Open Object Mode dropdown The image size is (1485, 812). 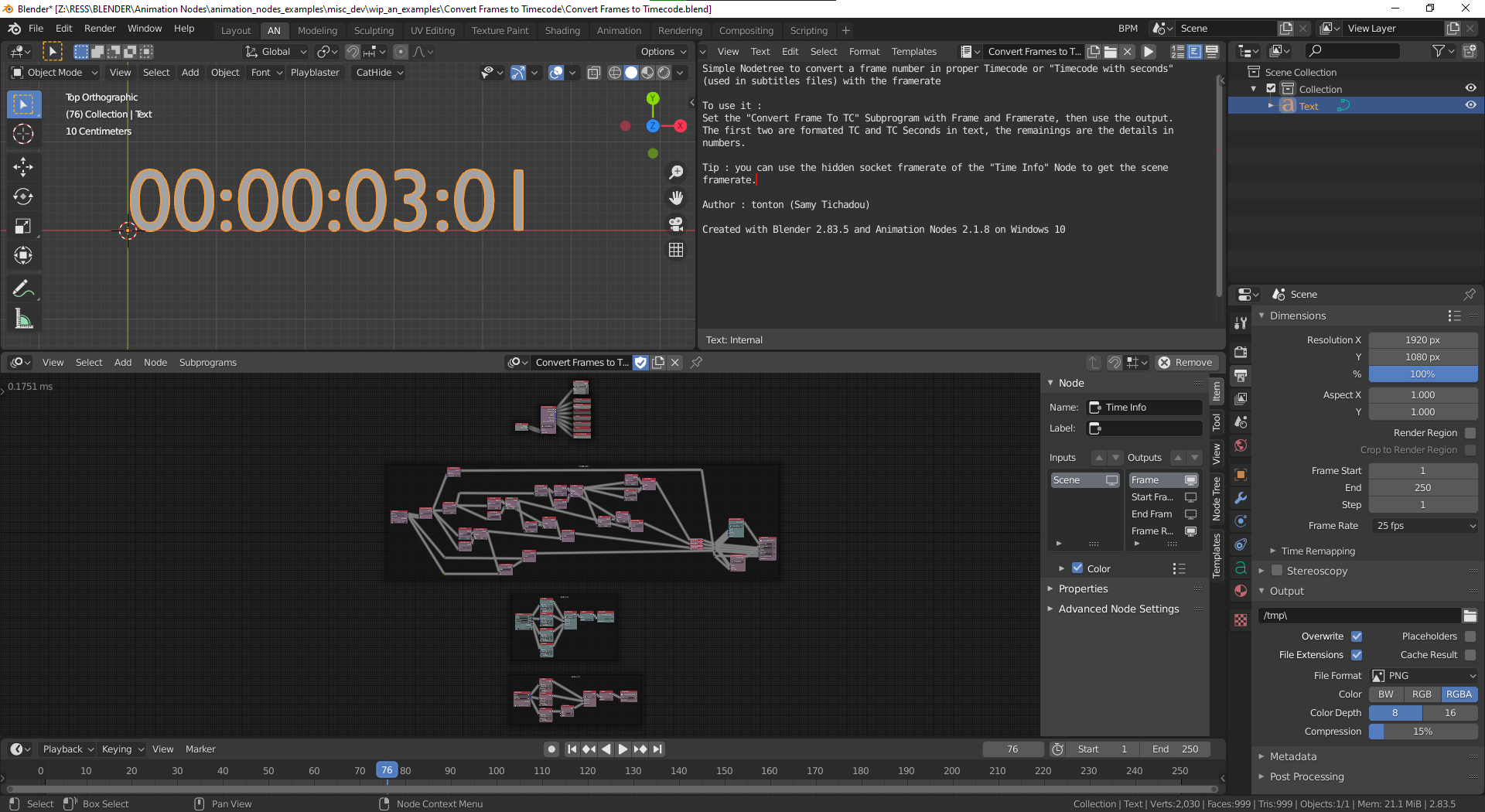point(54,73)
